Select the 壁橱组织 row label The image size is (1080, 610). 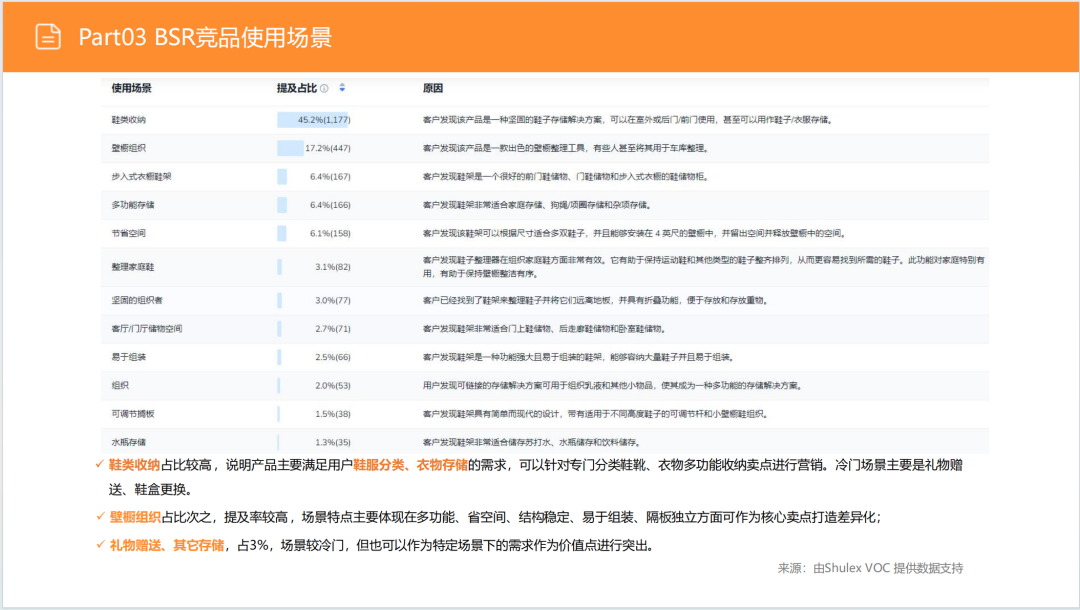click(129, 148)
